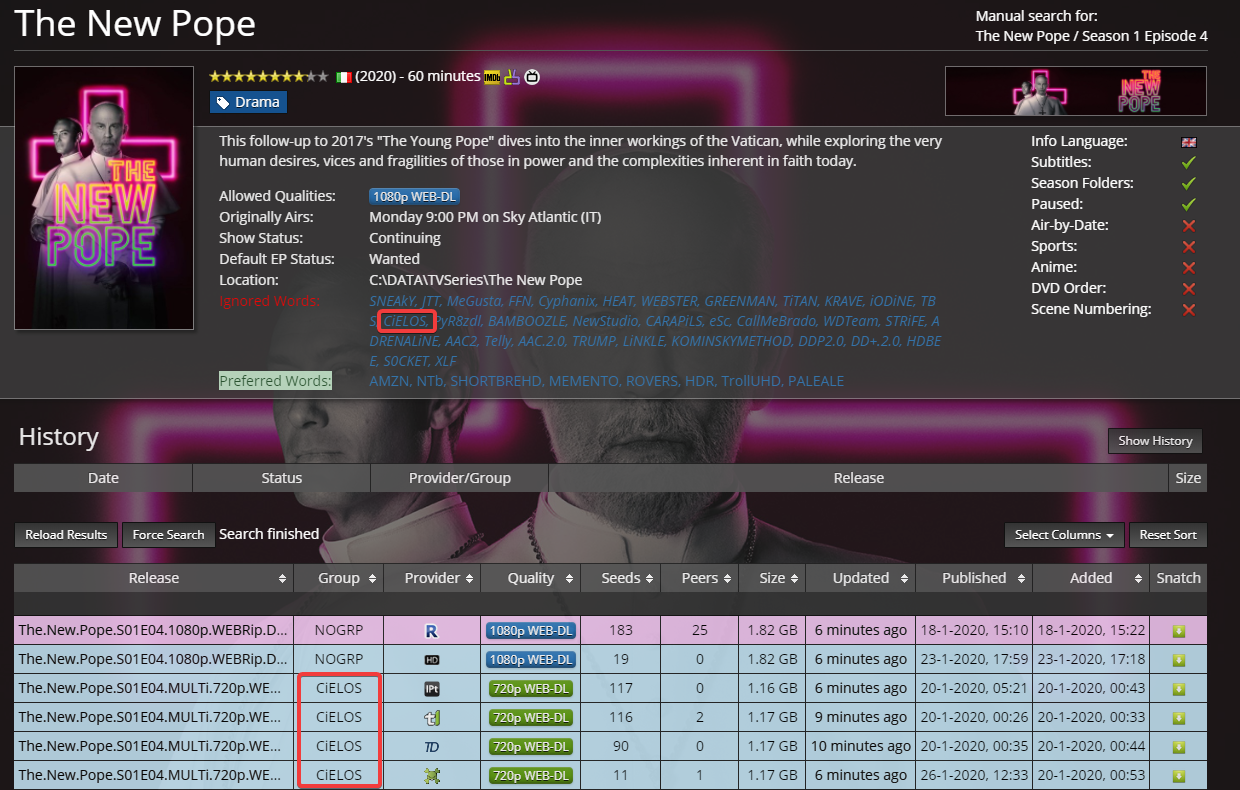The width and height of the screenshot is (1240, 790).
Task: Click the Italian flag icon
Action: [344, 77]
